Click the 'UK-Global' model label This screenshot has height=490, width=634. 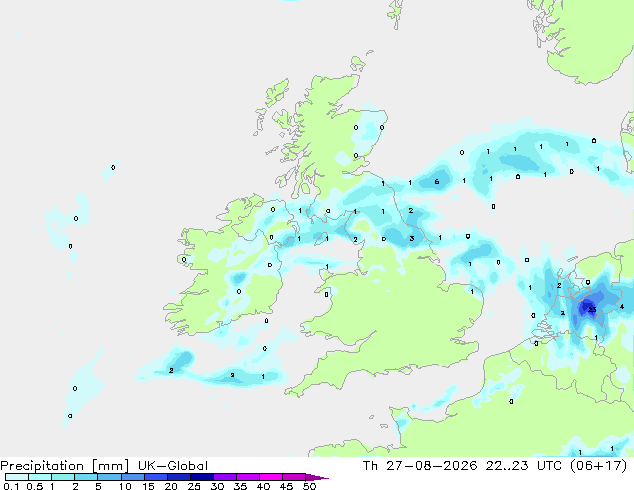173,466
